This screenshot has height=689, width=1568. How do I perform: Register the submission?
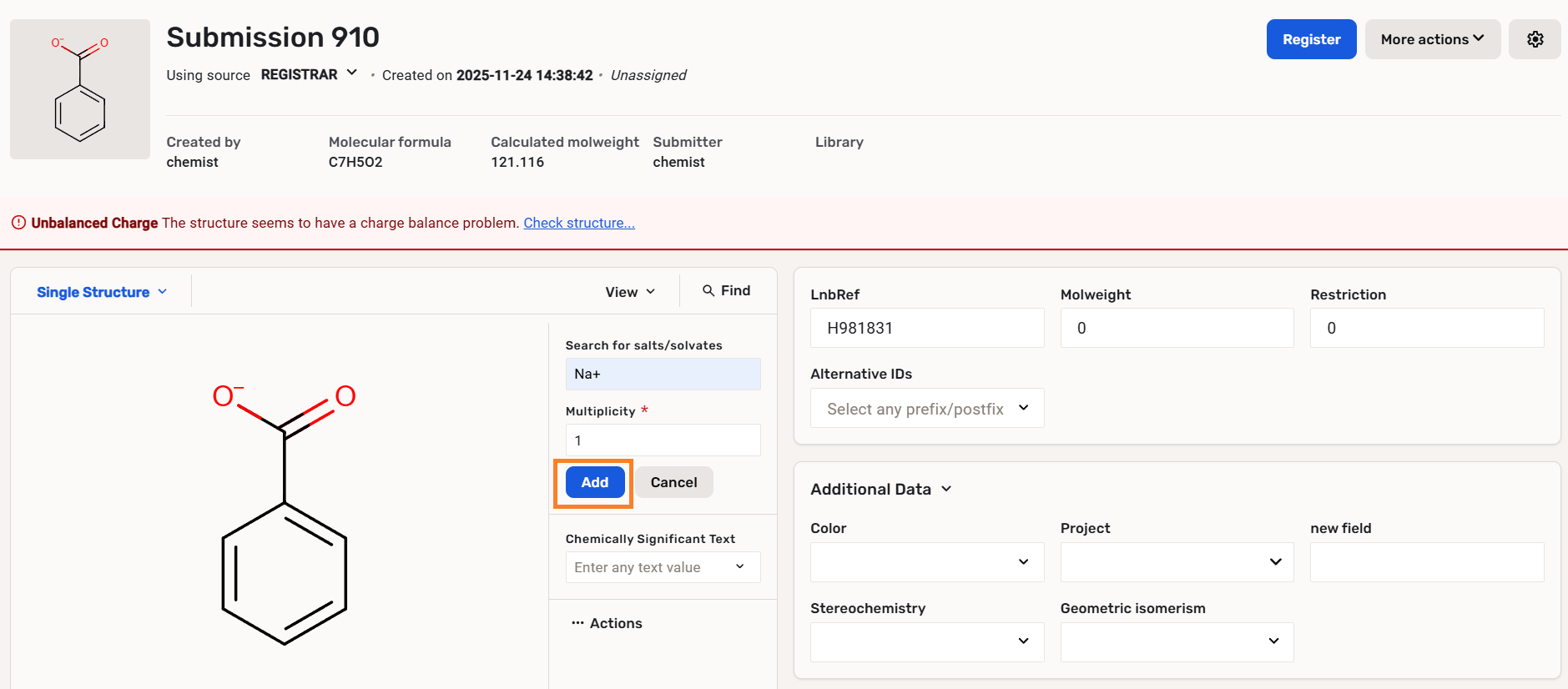pos(1310,39)
